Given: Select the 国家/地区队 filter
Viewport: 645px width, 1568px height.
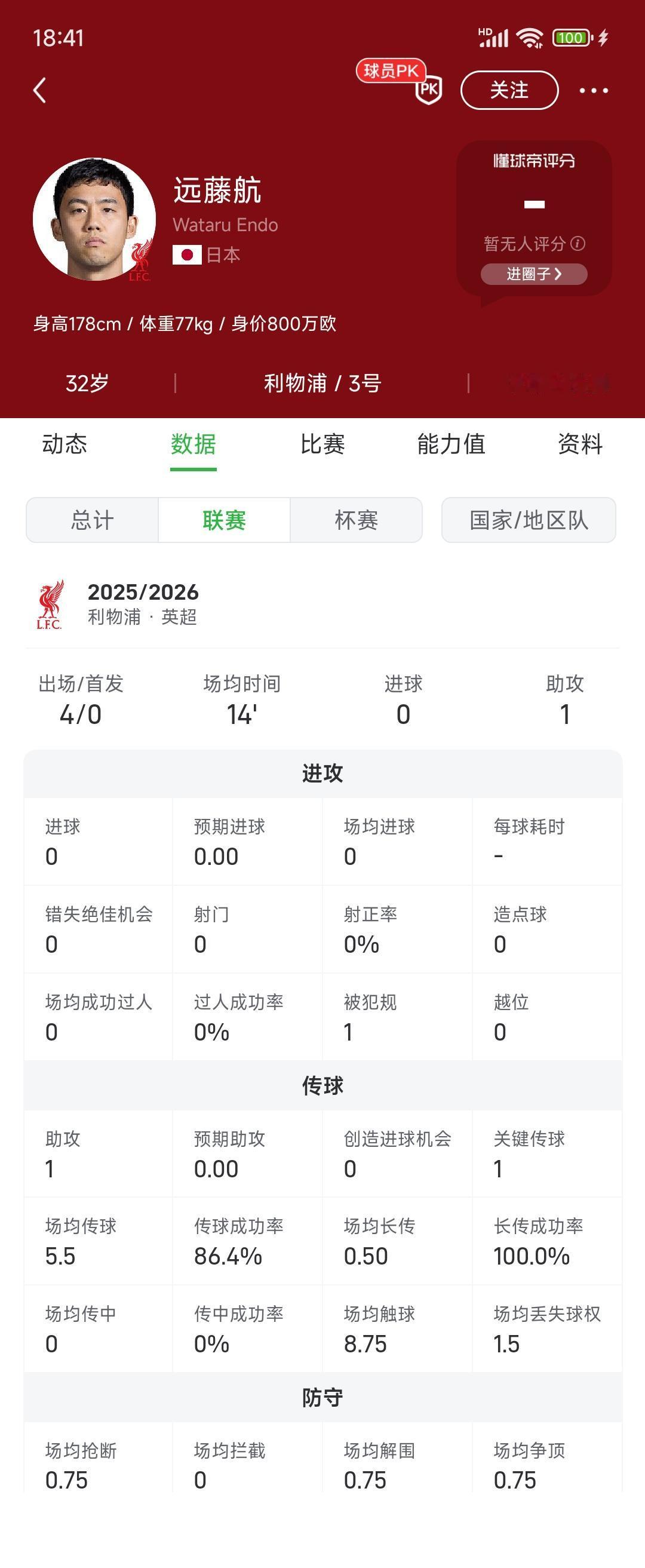Looking at the screenshot, I should [x=529, y=520].
